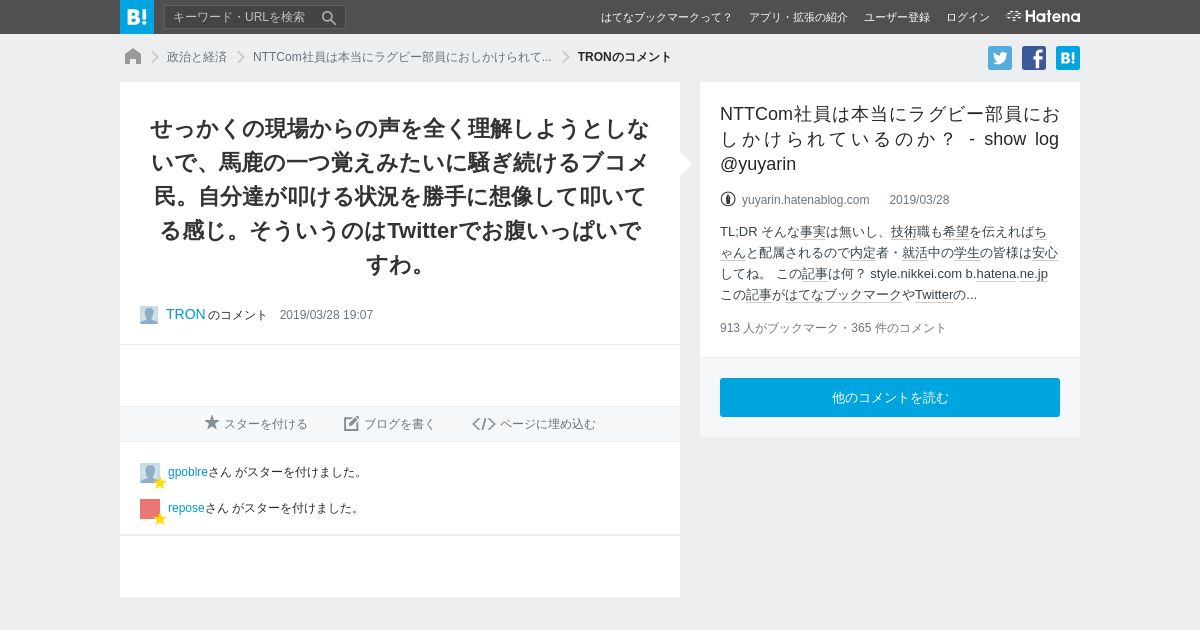The width and height of the screenshot is (1200, 630).
Task: Click the site favicon beside yuyarin.hatenablog.com
Action: (728, 199)
